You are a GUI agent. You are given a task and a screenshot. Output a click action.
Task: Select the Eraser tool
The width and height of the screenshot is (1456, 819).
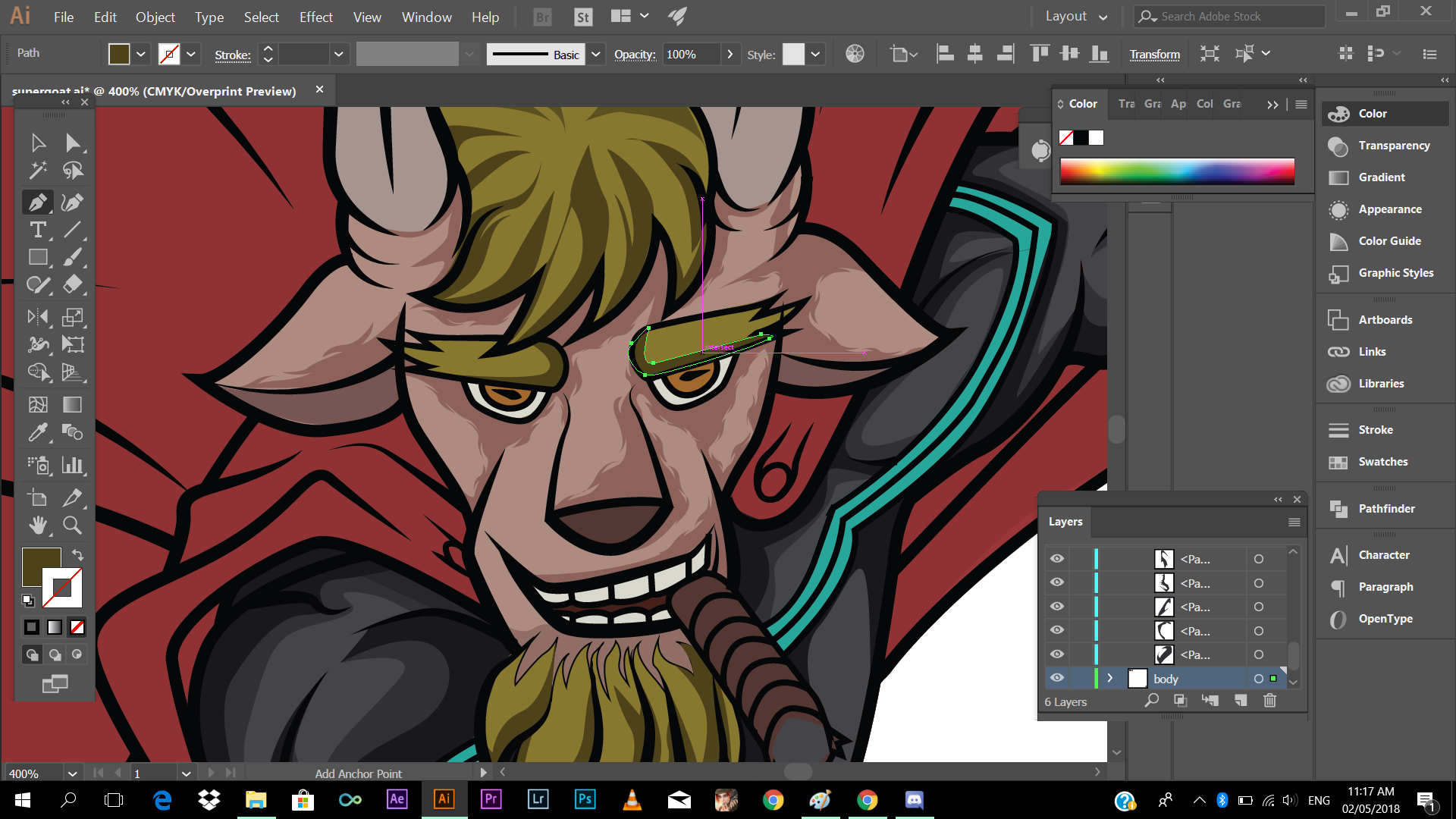tap(73, 284)
